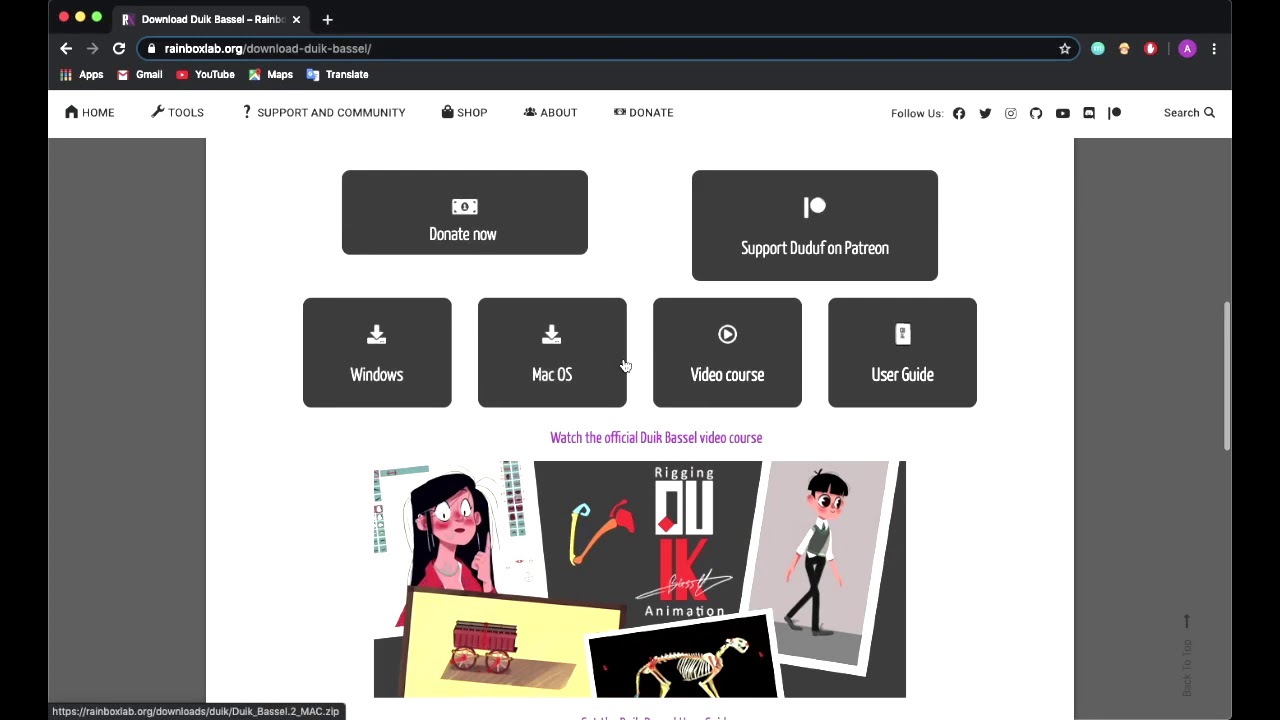Click the red shield extension icon
Image resolution: width=1280 pixels, height=720 pixels.
pyautogui.click(x=1150, y=48)
